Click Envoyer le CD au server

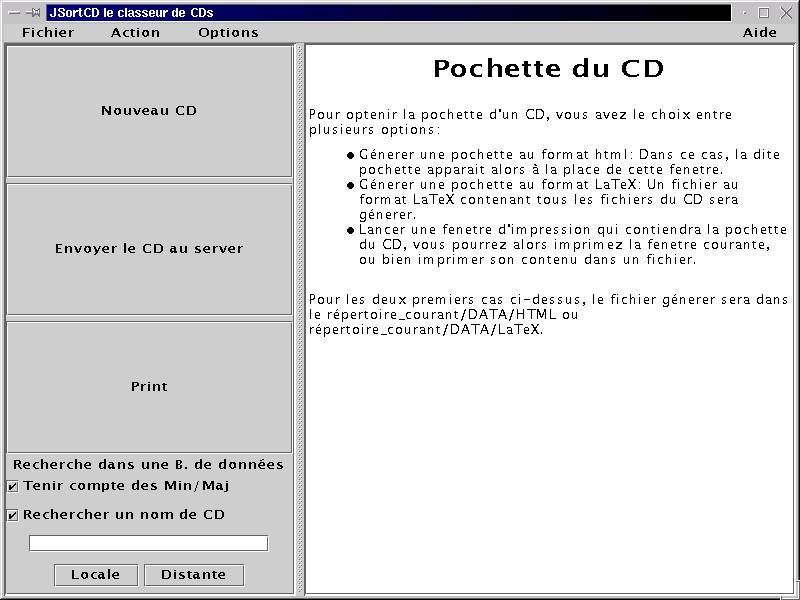pyautogui.click(x=149, y=249)
